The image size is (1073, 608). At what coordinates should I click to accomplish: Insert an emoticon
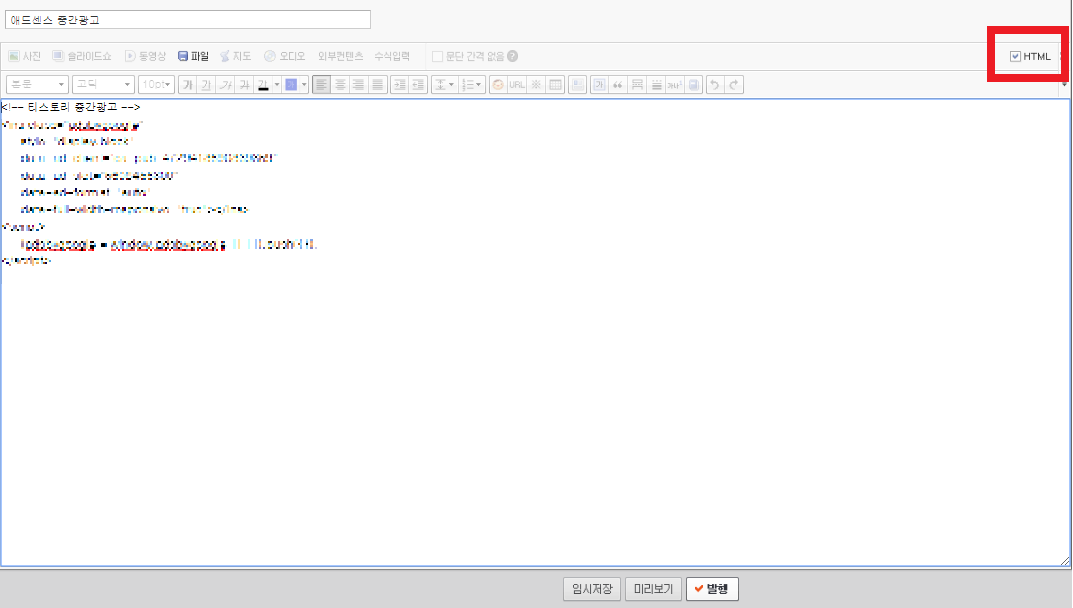coord(498,84)
